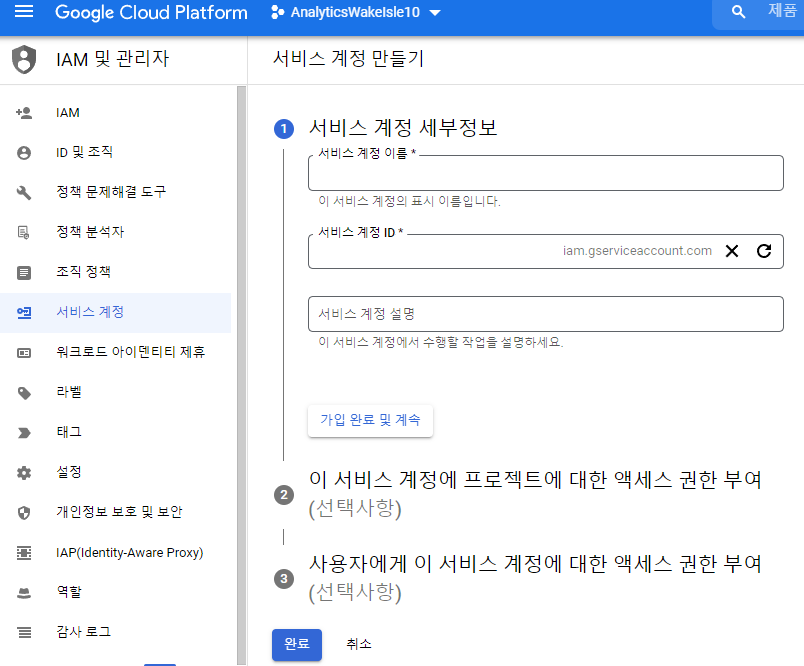Click the search magnifier icon

pyautogui.click(x=738, y=12)
